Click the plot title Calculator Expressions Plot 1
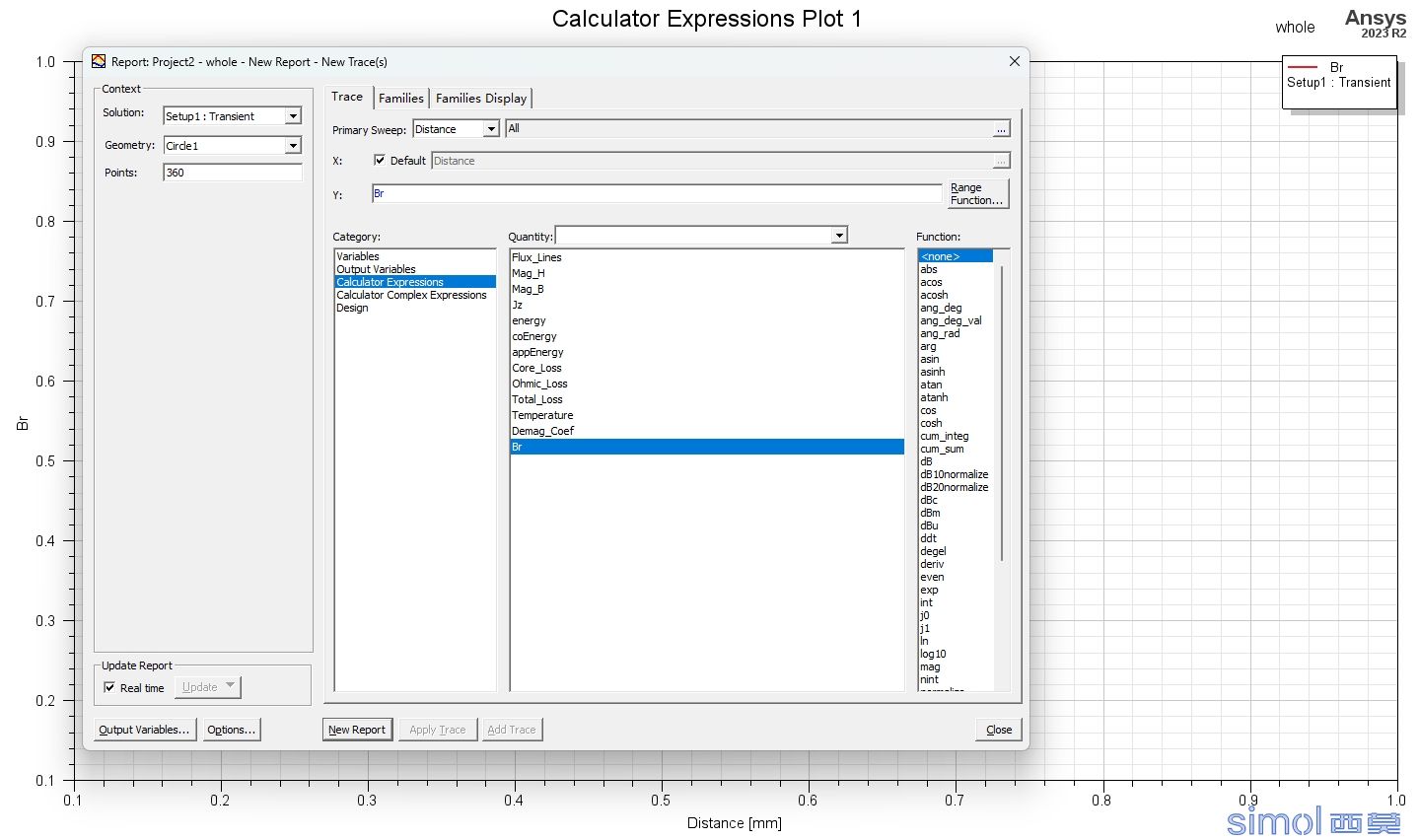 [x=706, y=19]
